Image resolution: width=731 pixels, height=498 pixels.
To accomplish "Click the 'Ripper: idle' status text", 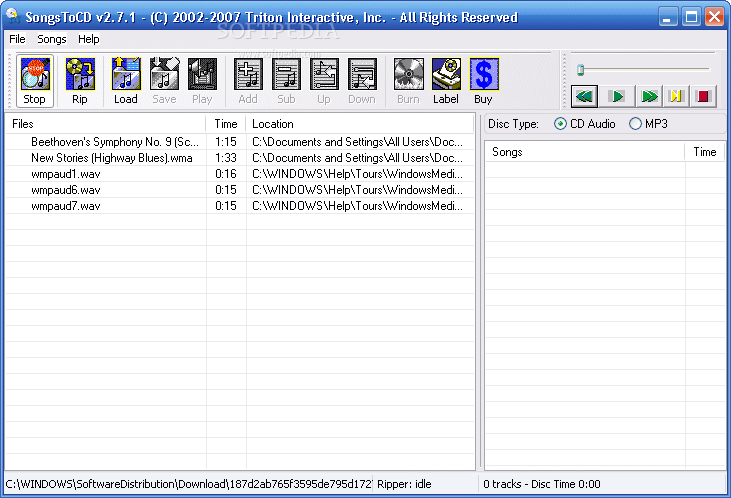I will click(x=404, y=484).
